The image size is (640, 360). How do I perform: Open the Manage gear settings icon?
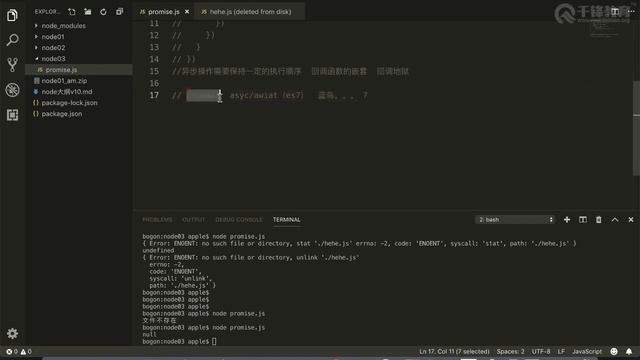(12, 333)
